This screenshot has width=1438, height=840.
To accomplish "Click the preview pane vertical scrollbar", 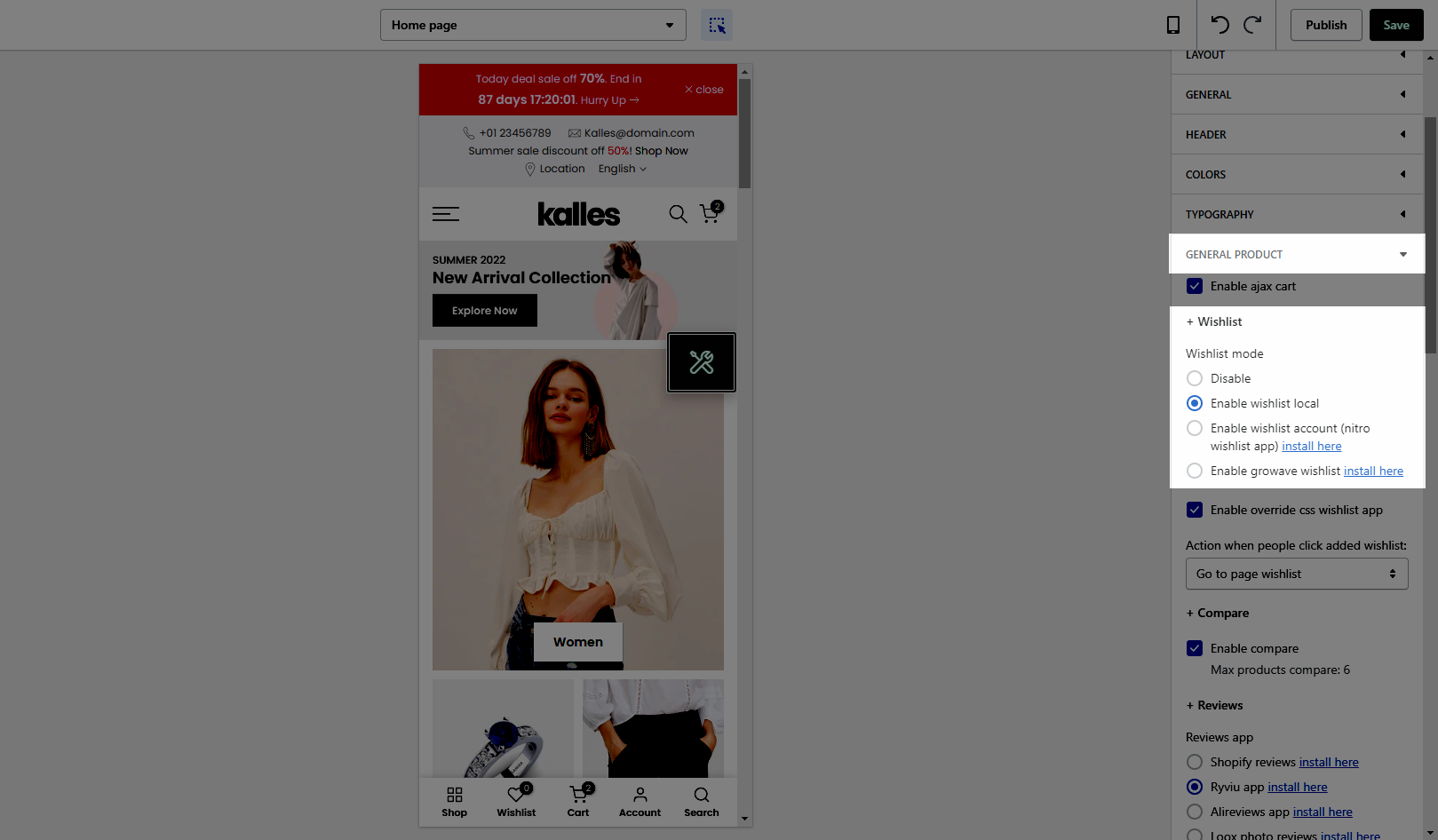I will (744, 133).
